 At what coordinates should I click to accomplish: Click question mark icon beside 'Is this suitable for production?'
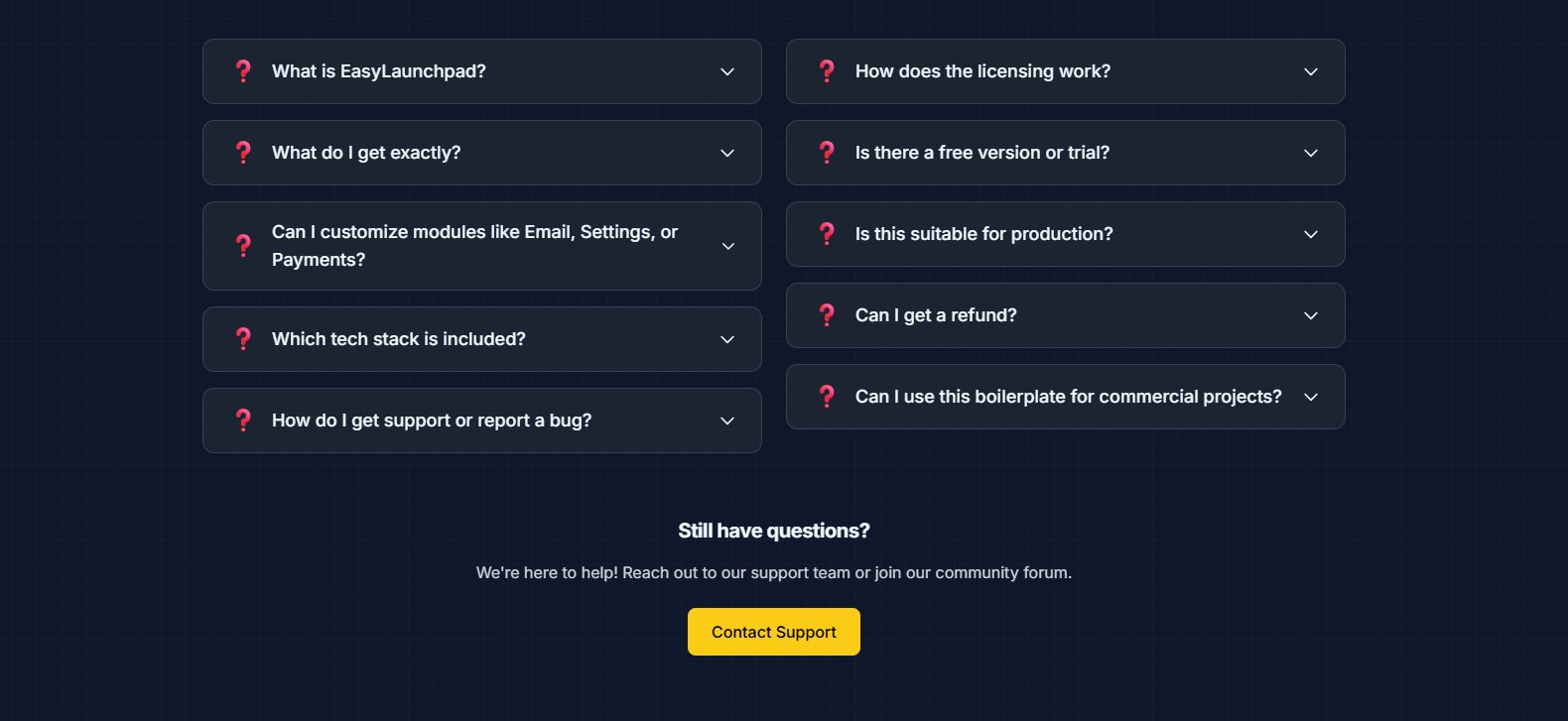[827, 233]
